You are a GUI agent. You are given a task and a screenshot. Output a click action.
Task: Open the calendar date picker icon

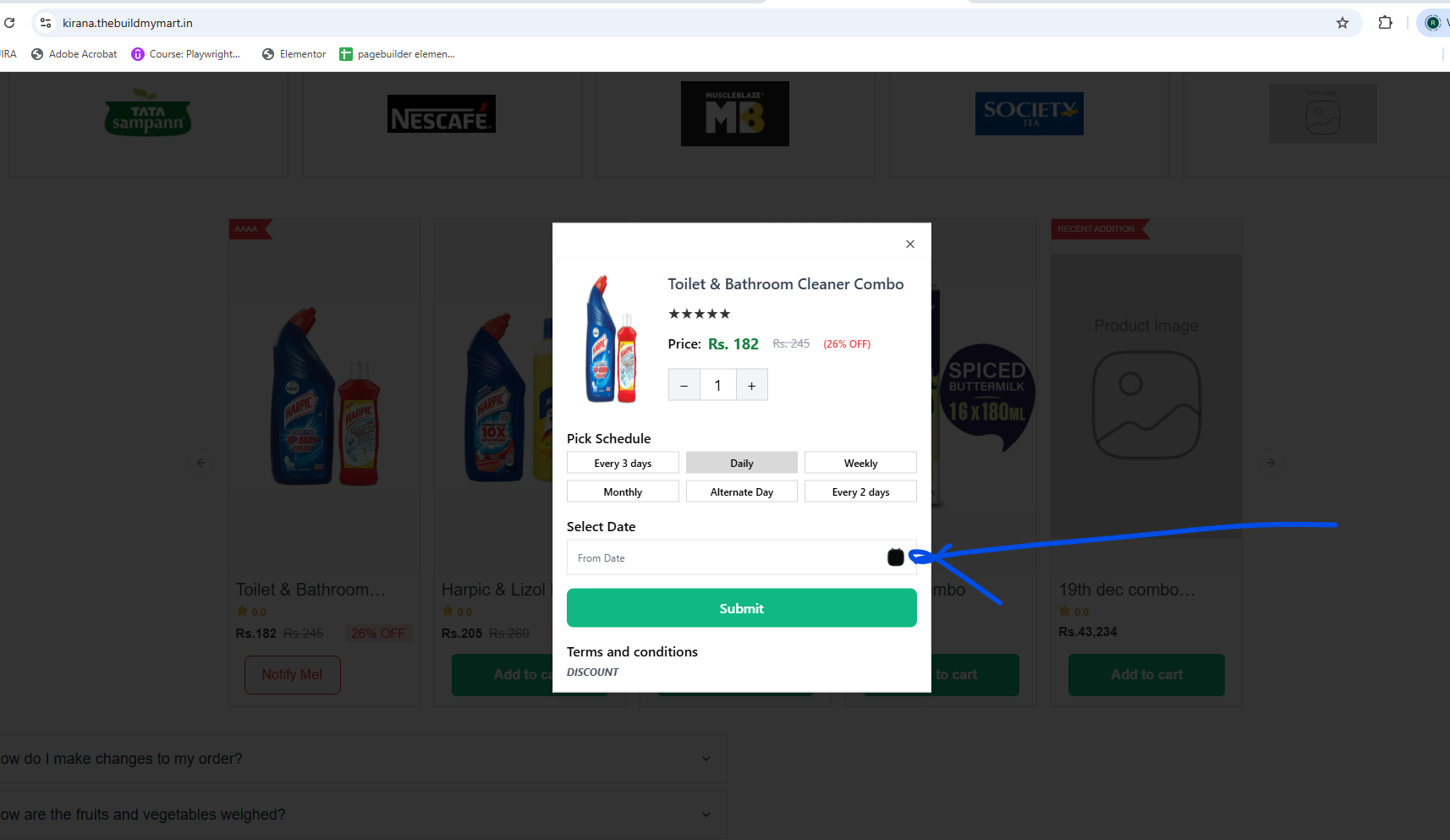pos(896,557)
